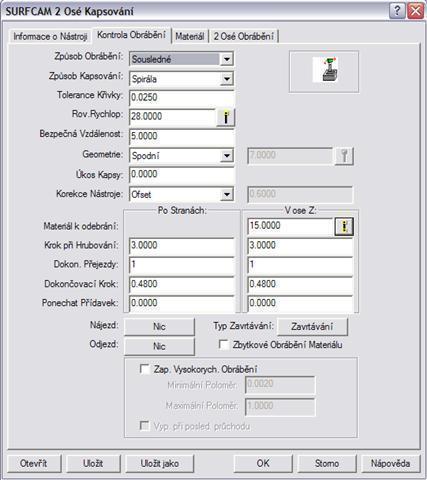Click Materiál k odebrání V ose Z field

(x=290, y=226)
